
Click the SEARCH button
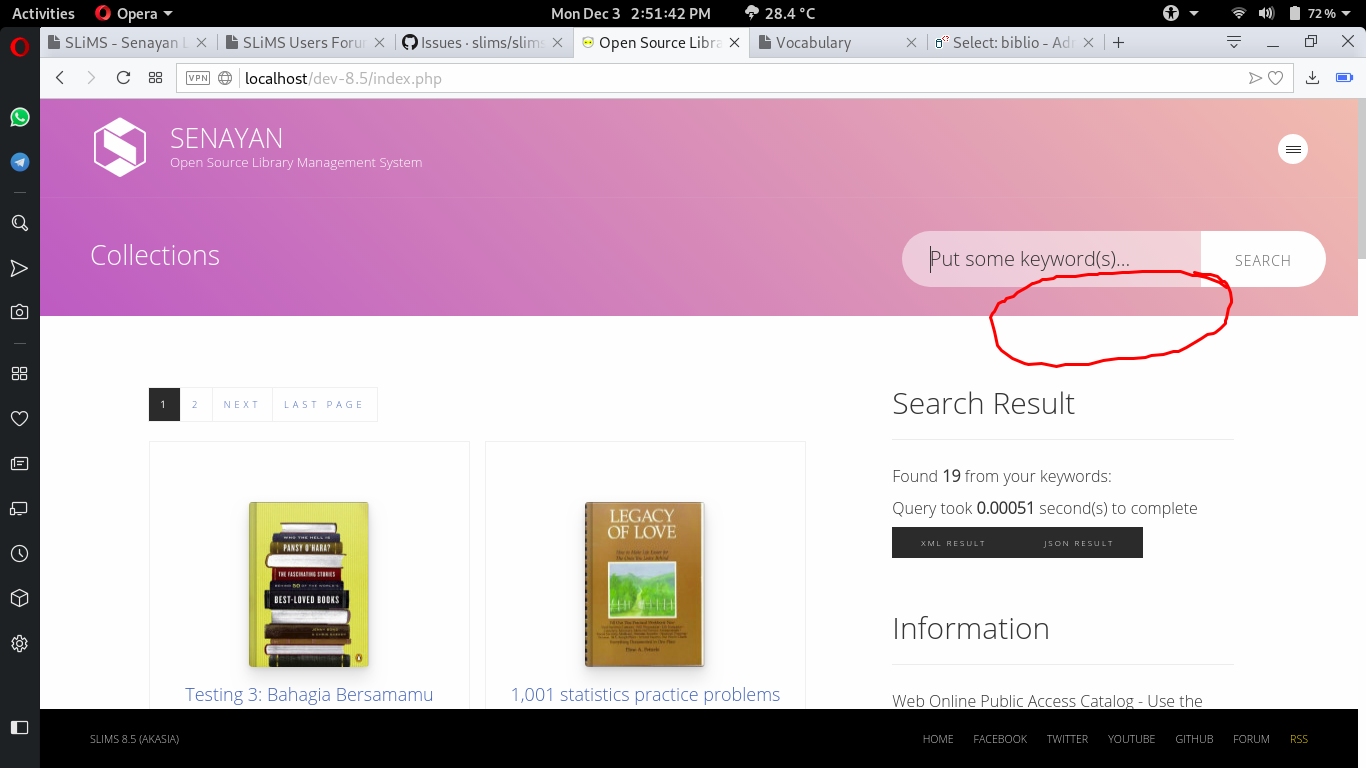1263,260
